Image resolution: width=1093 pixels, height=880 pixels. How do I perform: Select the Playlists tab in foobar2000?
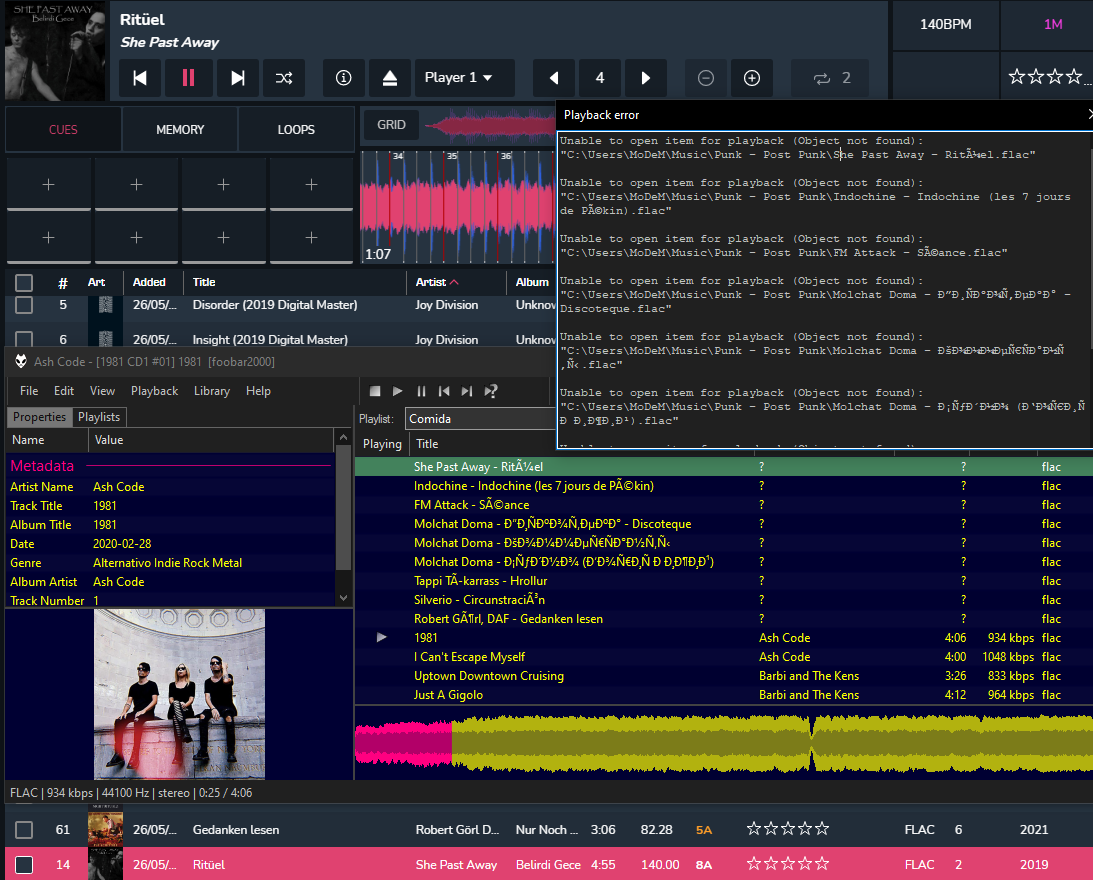(x=99, y=417)
